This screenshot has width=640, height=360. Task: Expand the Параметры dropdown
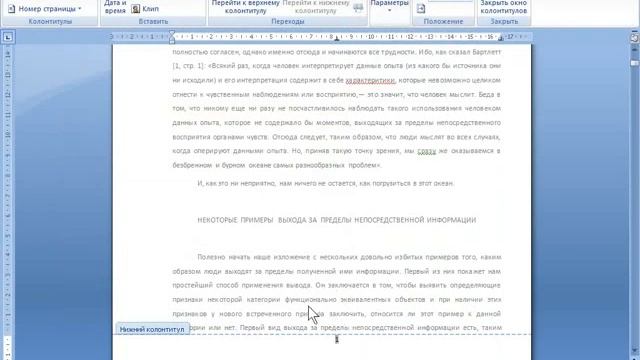point(389,7)
